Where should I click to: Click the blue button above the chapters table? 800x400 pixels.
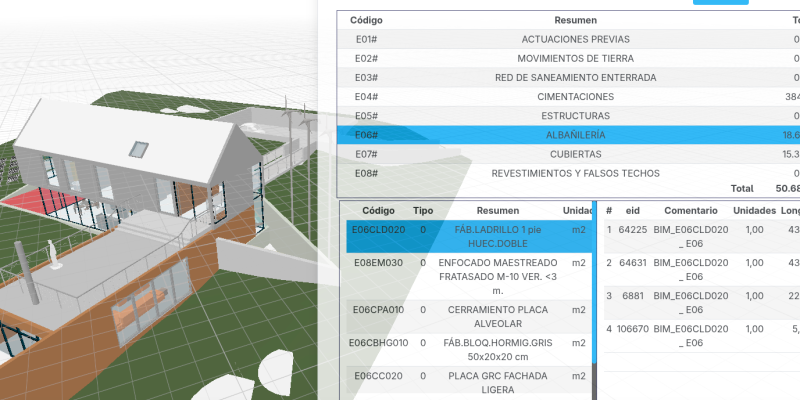(720, 2)
